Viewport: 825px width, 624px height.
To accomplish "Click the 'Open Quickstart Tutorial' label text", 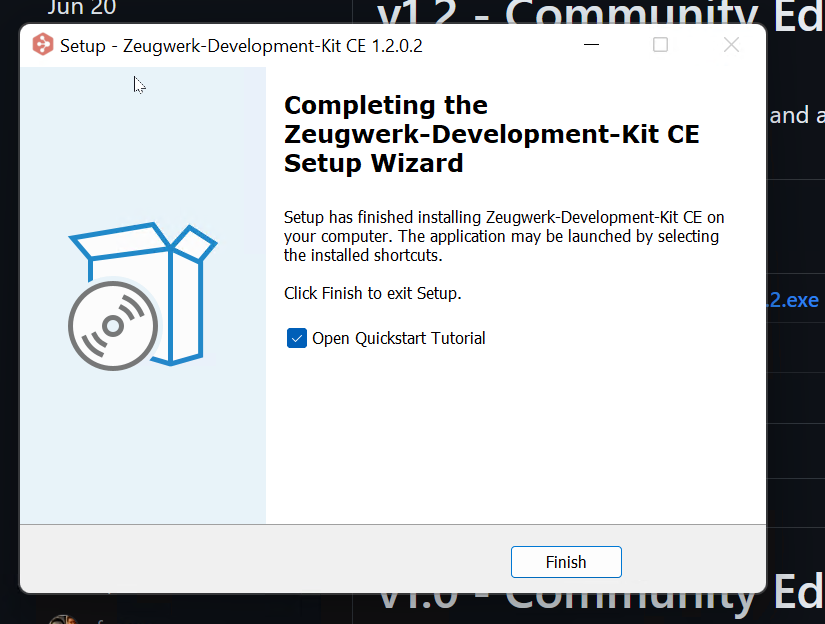I will tap(399, 338).
